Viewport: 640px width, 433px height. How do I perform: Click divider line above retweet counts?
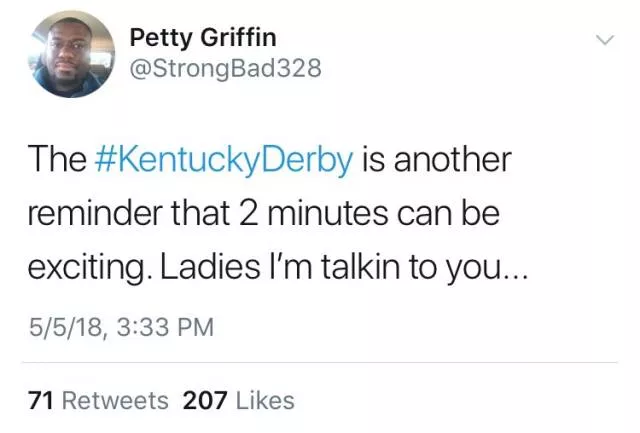(320, 362)
